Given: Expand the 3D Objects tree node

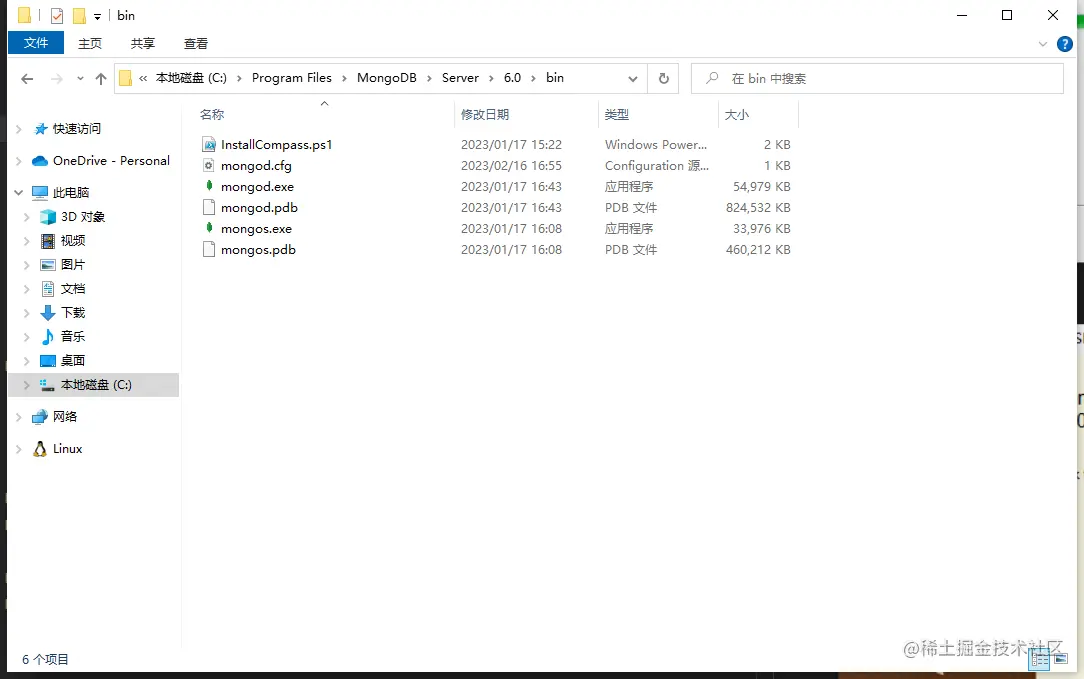Looking at the screenshot, I should (26, 217).
